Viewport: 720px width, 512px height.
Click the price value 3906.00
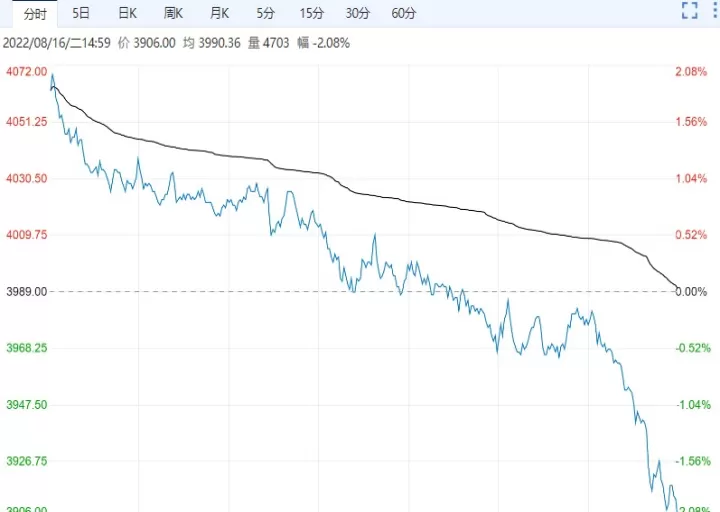[x=155, y=43]
